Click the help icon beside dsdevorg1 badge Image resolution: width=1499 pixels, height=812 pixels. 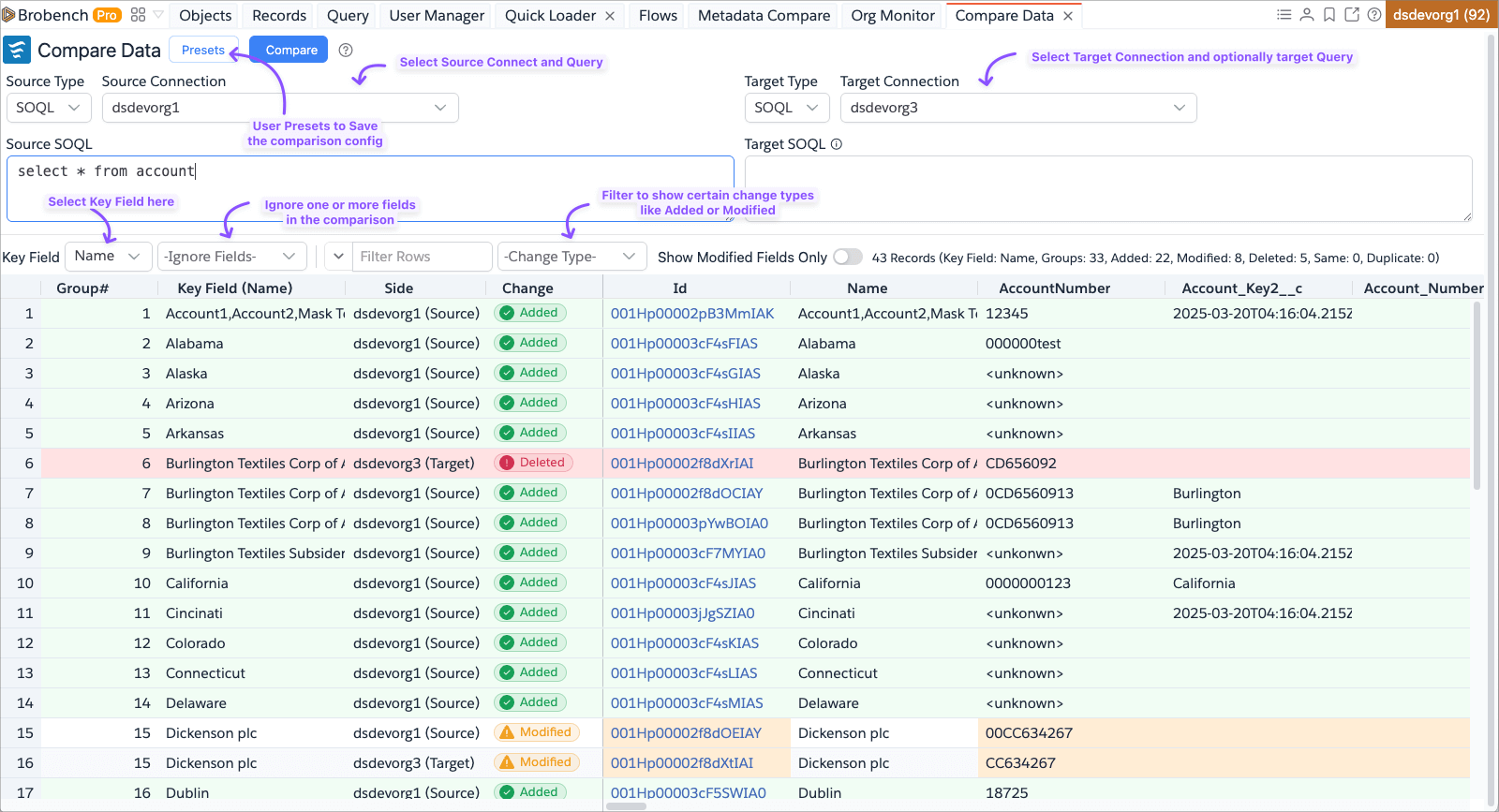[x=1373, y=15]
